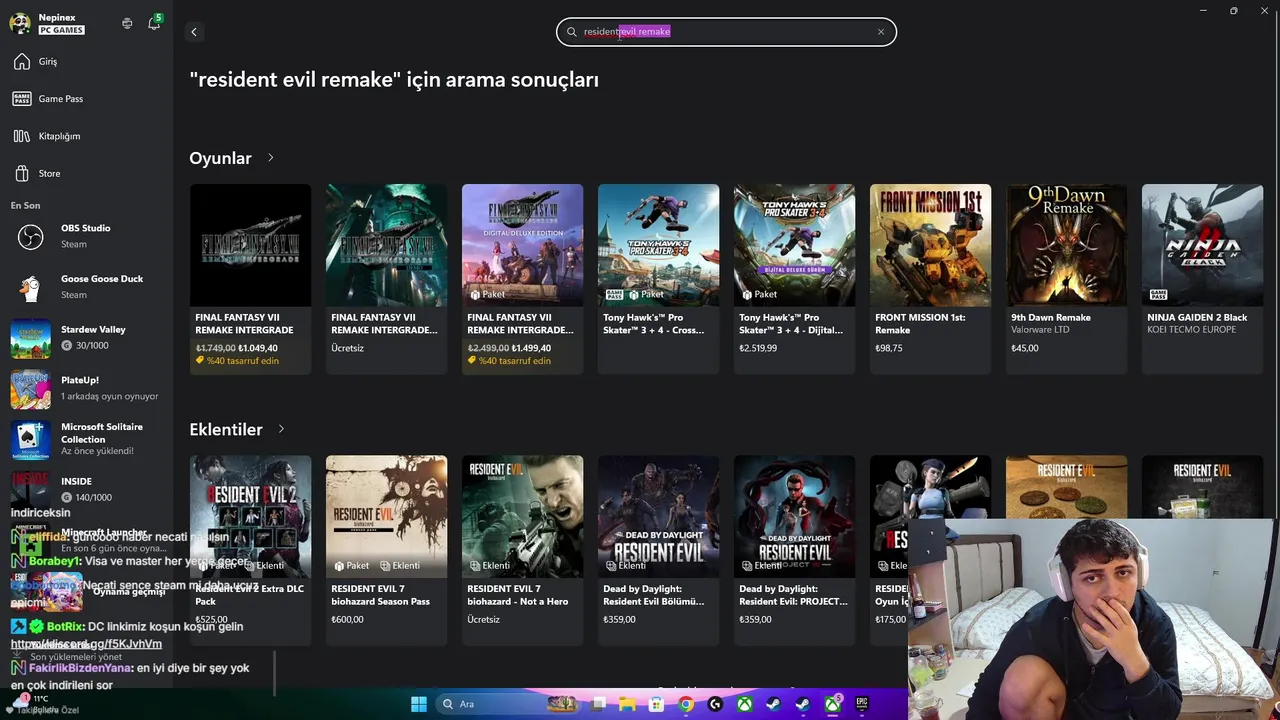This screenshot has width=1280, height=720.
Task: Open the Eklentiler section heading
Action: pyautogui.click(x=226, y=429)
